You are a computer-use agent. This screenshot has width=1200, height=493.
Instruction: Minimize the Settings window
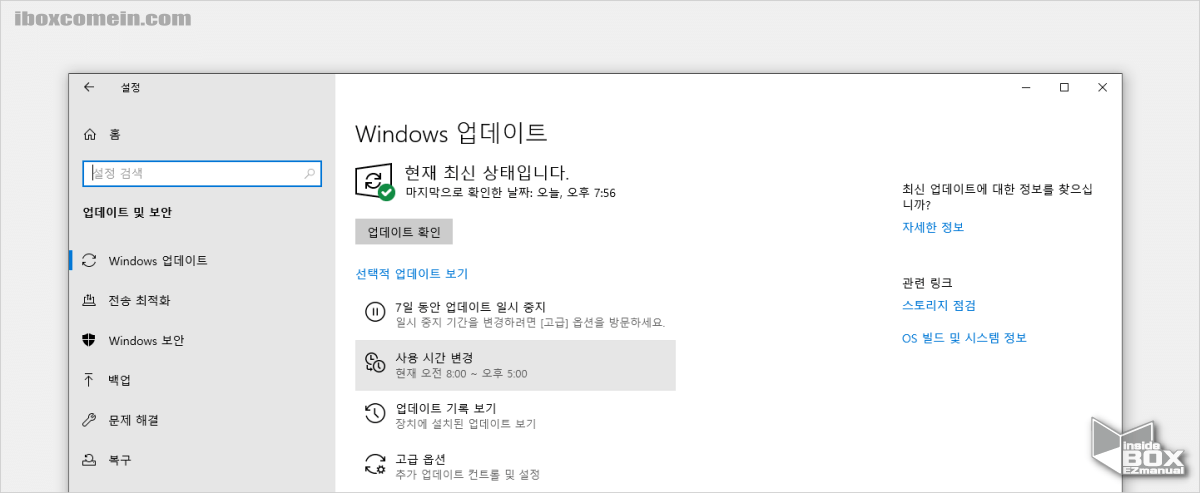[x=1026, y=88]
